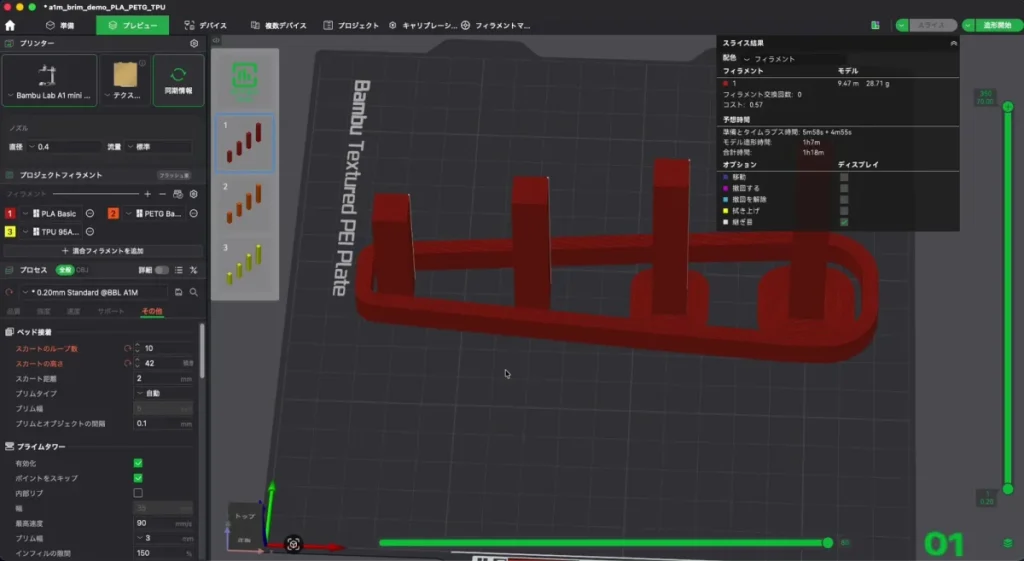The height and width of the screenshot is (561, 1024).
Task: Open printer settings gear icon
Action: (x=194, y=43)
